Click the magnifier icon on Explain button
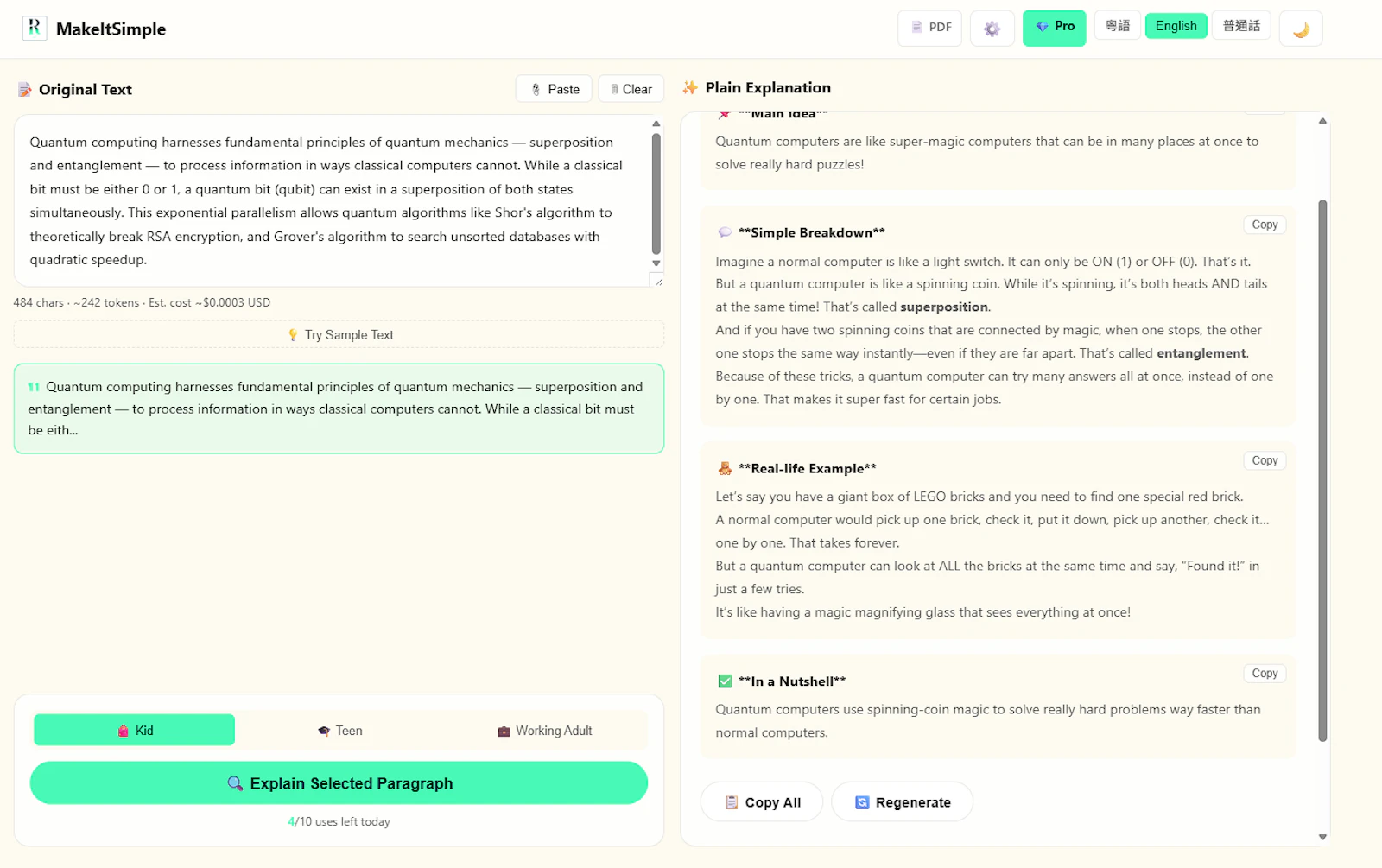The image size is (1382, 868). click(235, 783)
